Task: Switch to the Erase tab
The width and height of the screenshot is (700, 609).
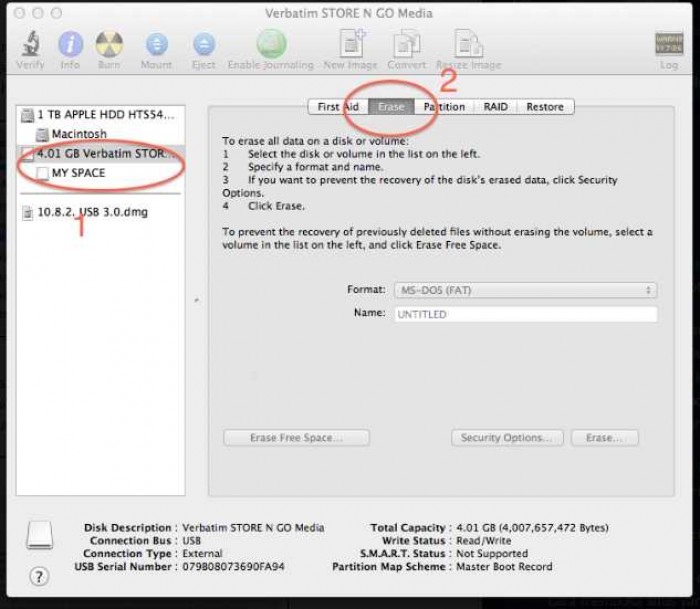Action: coord(391,107)
